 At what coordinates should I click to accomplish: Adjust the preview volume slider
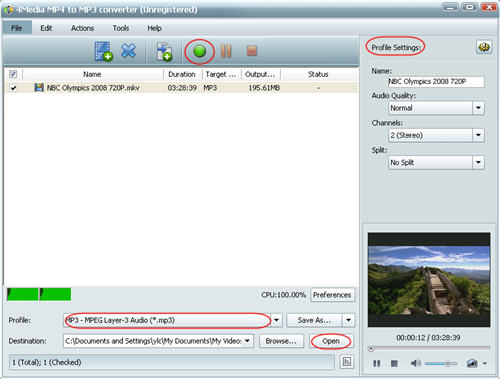pyautogui.click(x=441, y=363)
